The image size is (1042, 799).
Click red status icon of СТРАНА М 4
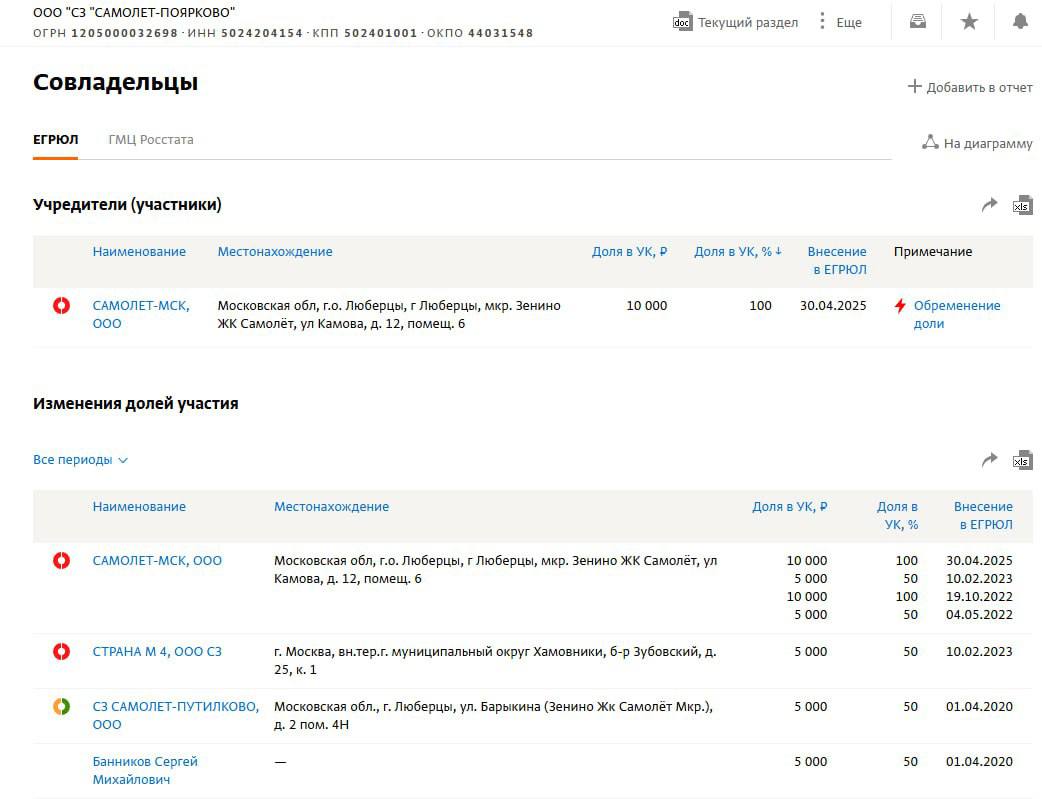[61, 651]
